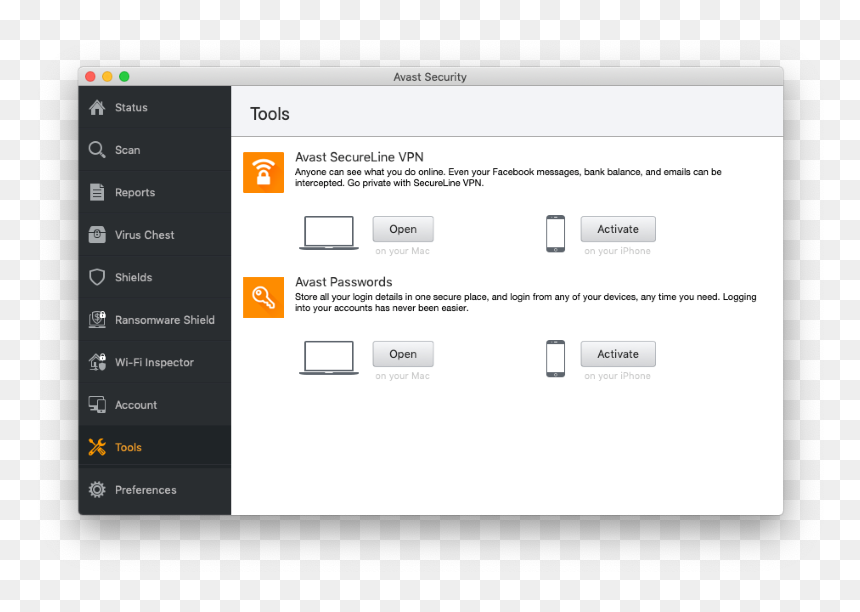Activate SecureLine VPN on your iPhone
Viewport: 860px width, 612px height.
coord(618,229)
